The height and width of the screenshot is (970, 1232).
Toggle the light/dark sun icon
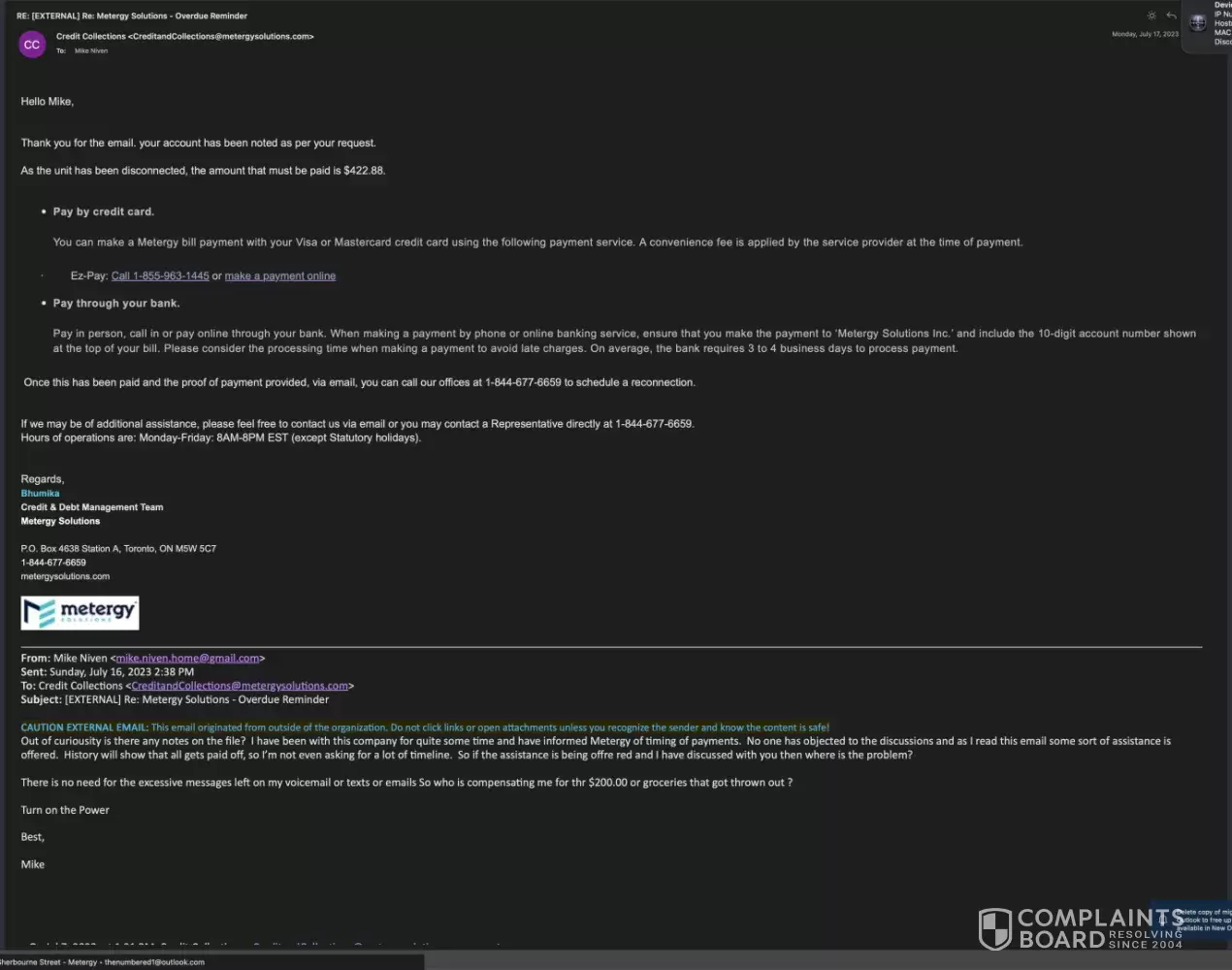(1151, 16)
